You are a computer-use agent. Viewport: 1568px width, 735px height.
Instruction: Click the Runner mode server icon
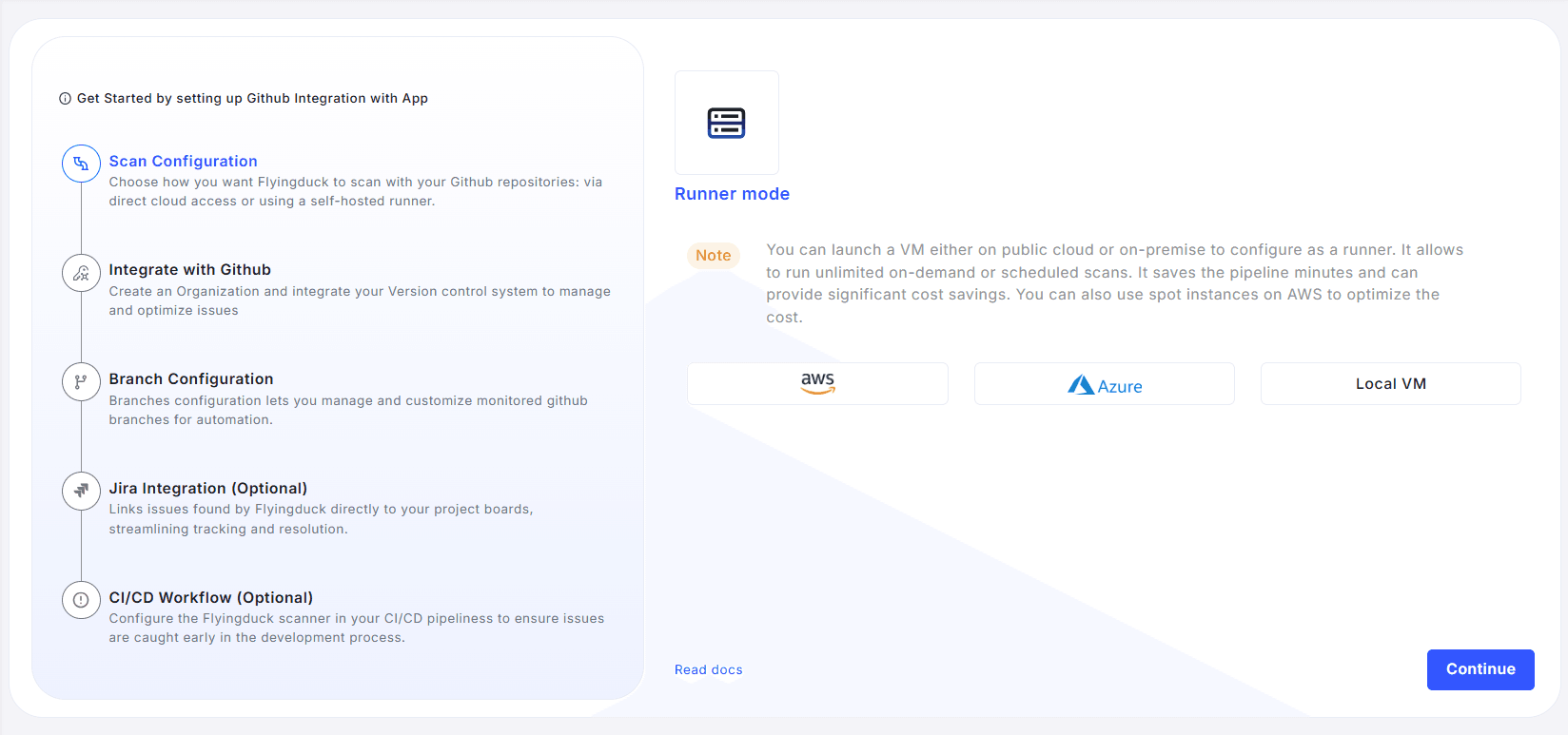point(726,123)
